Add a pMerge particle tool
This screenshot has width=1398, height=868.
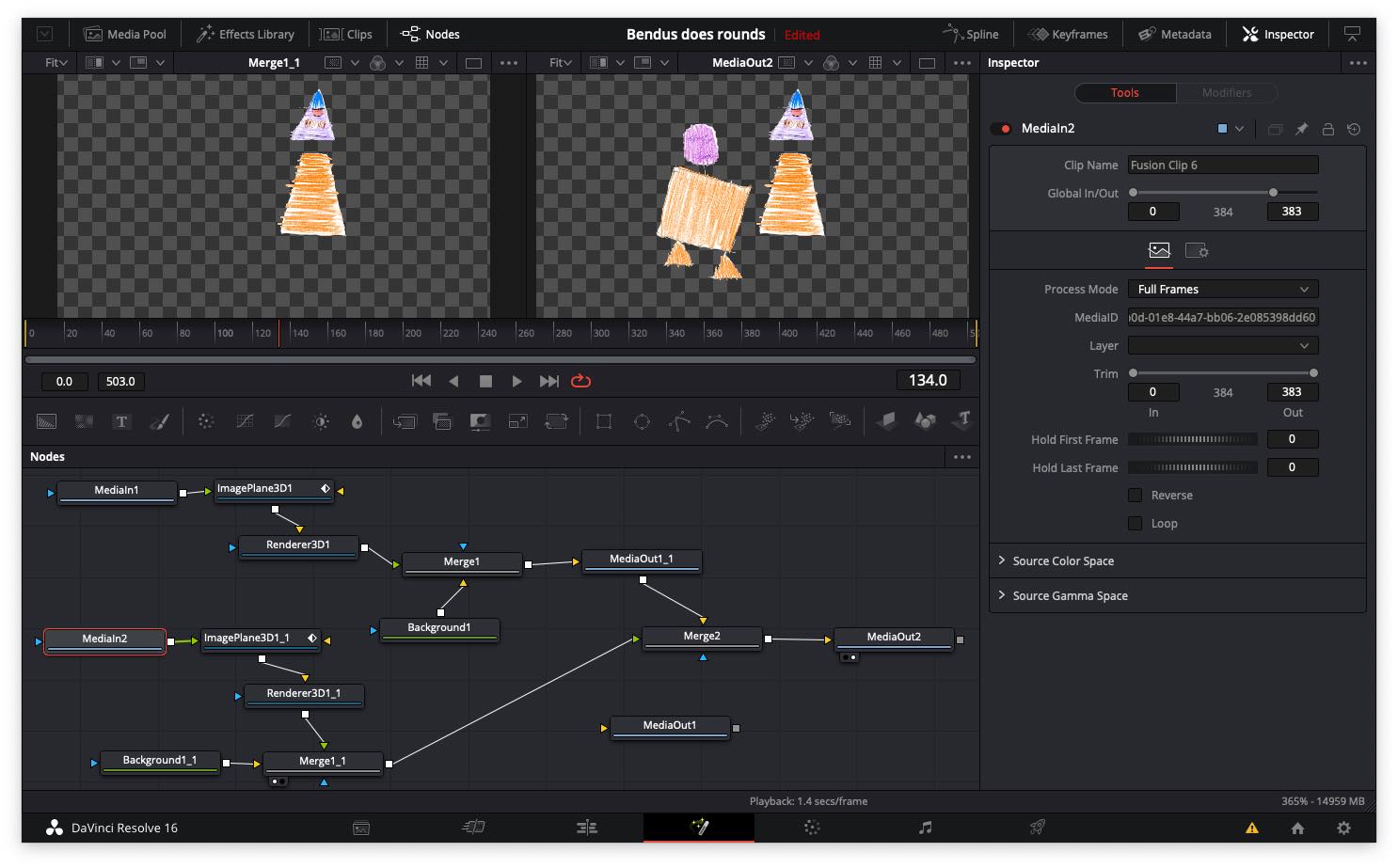click(802, 421)
